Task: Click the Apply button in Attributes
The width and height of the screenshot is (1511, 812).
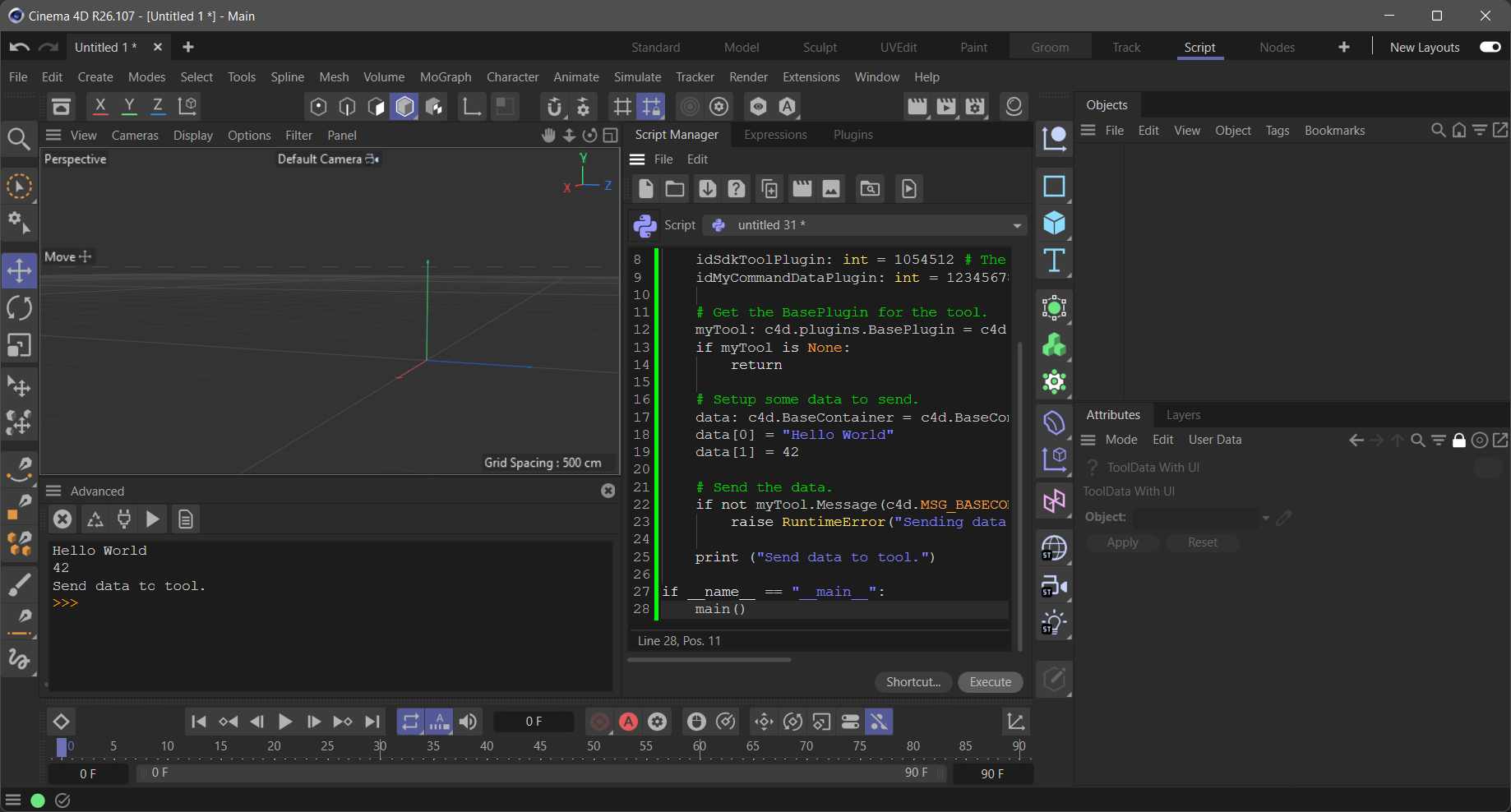Action: pyautogui.click(x=1122, y=542)
